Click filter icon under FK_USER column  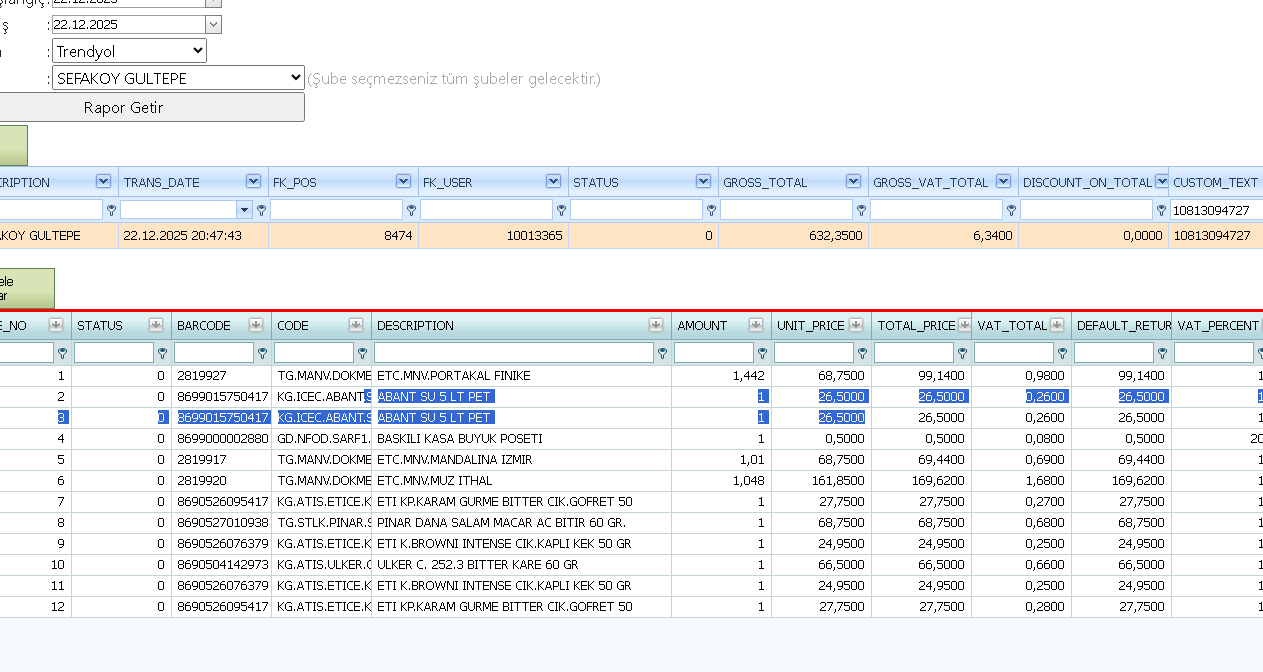click(x=562, y=210)
